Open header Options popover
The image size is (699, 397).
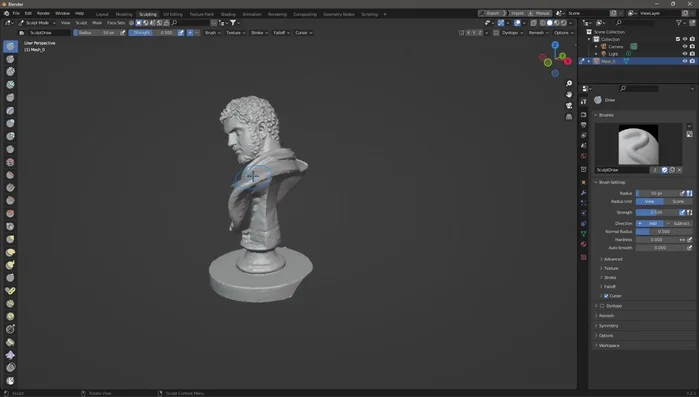pyautogui.click(x=563, y=33)
